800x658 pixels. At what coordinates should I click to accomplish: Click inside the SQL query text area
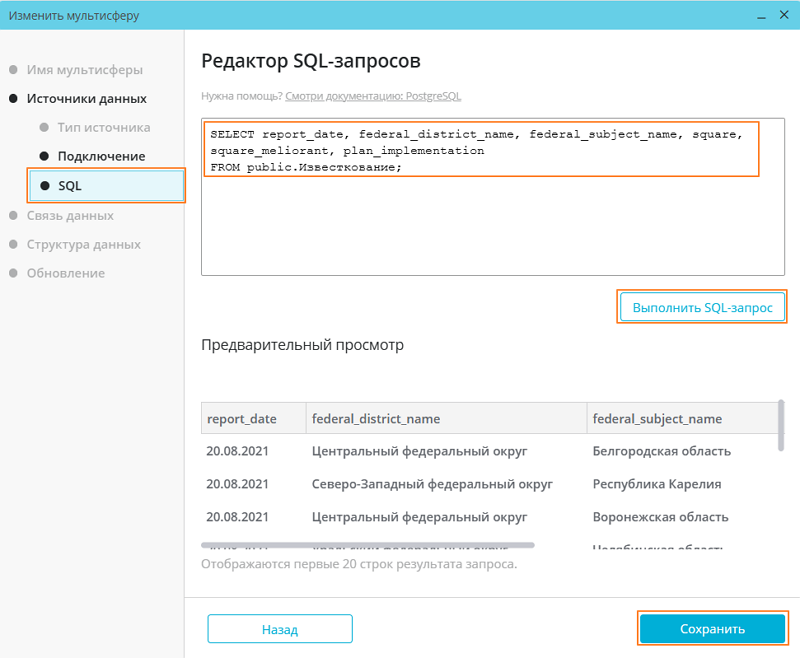[x=493, y=197]
